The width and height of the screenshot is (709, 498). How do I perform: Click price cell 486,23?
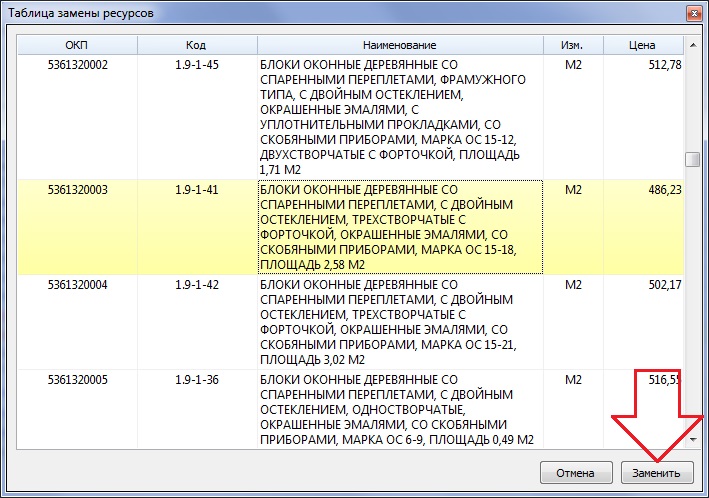643,227
